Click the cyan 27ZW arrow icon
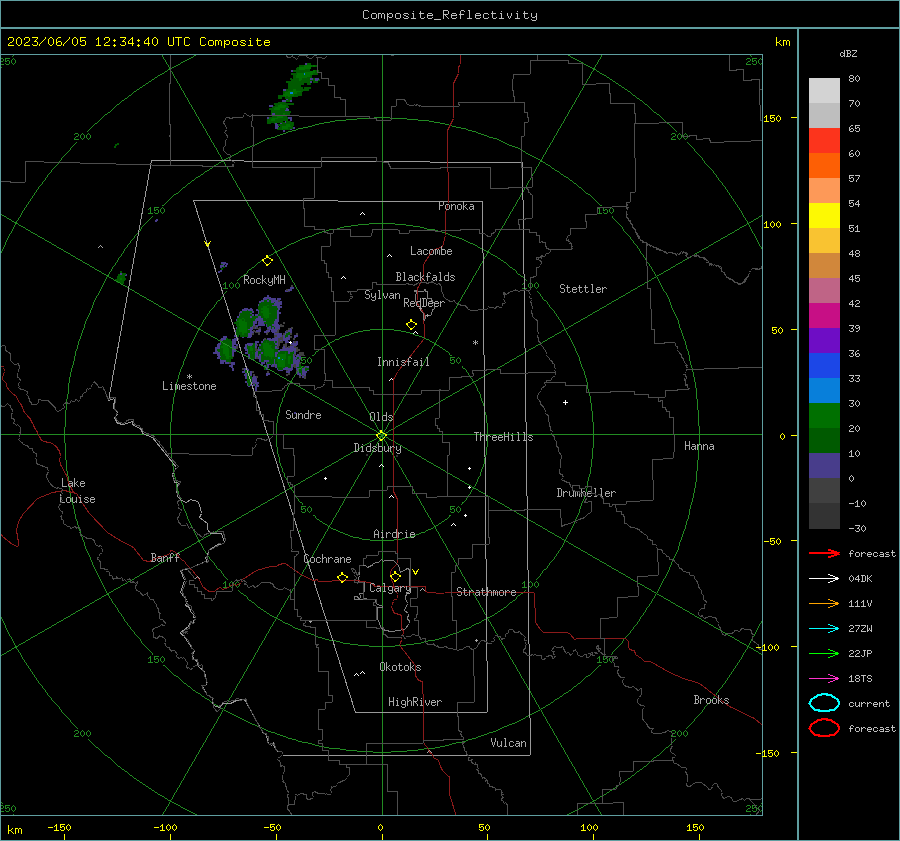 coord(824,629)
